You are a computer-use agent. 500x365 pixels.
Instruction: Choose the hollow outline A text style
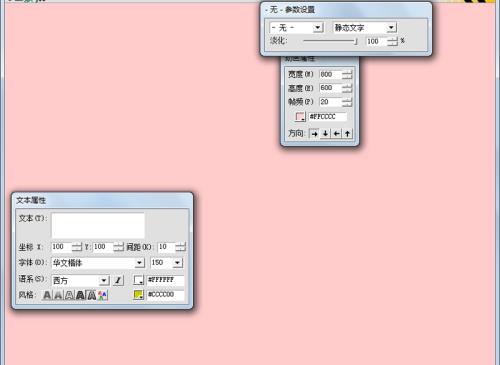click(x=69, y=295)
